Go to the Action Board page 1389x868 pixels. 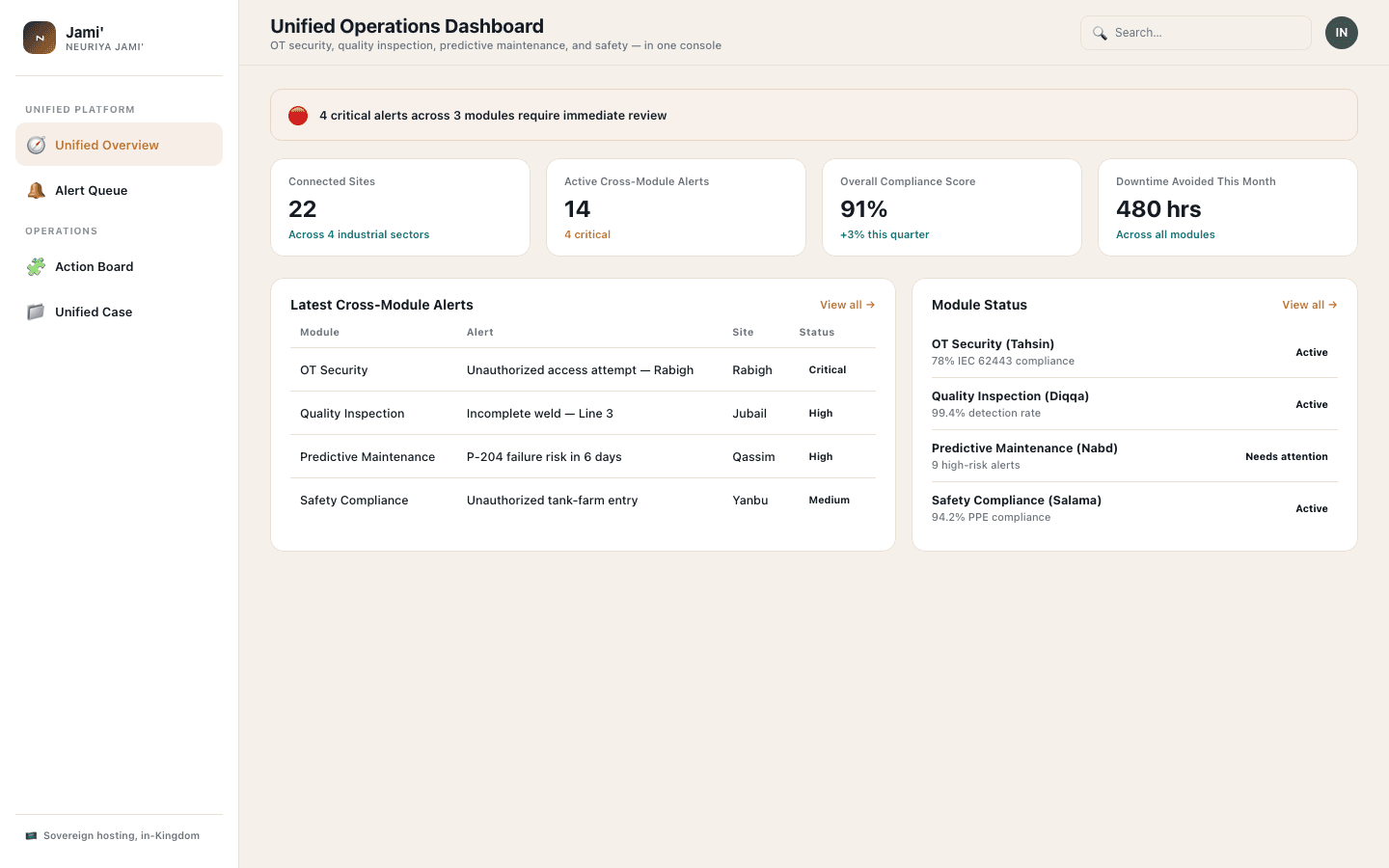tap(119, 266)
